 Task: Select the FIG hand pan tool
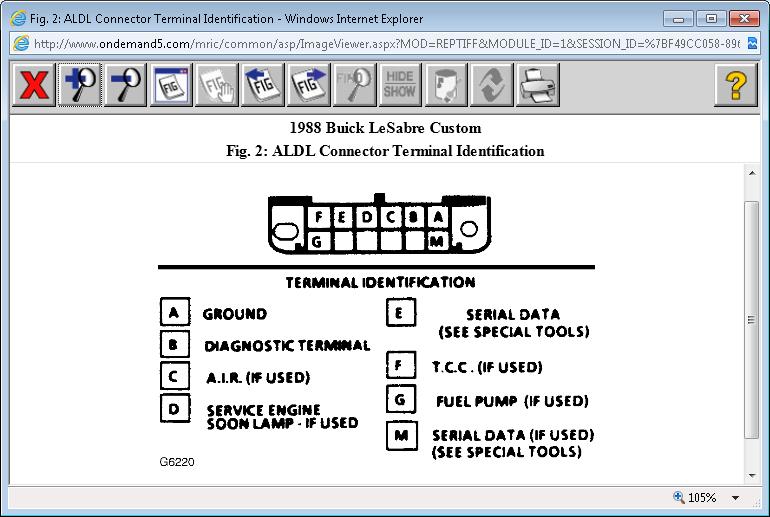(217, 85)
